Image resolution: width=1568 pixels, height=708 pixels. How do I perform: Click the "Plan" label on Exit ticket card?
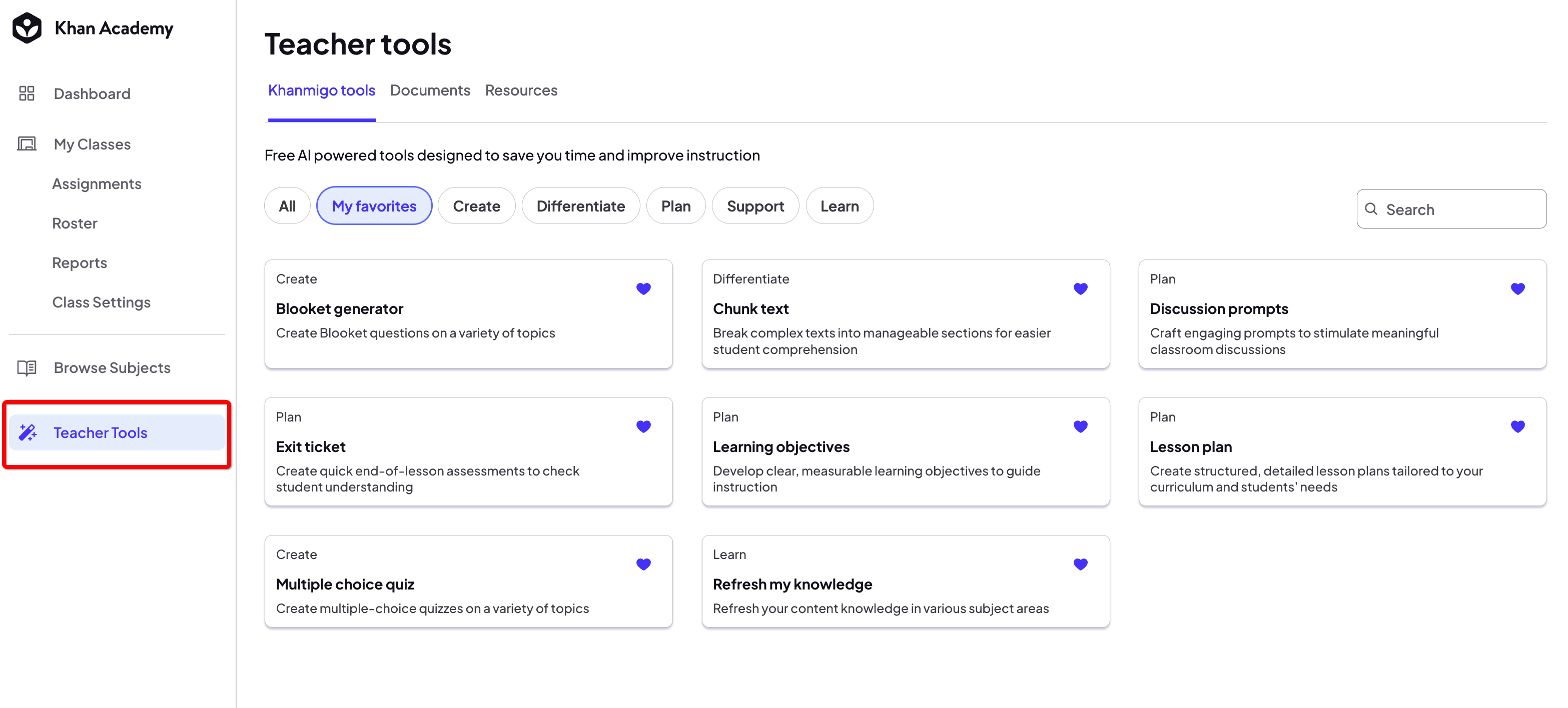(289, 417)
